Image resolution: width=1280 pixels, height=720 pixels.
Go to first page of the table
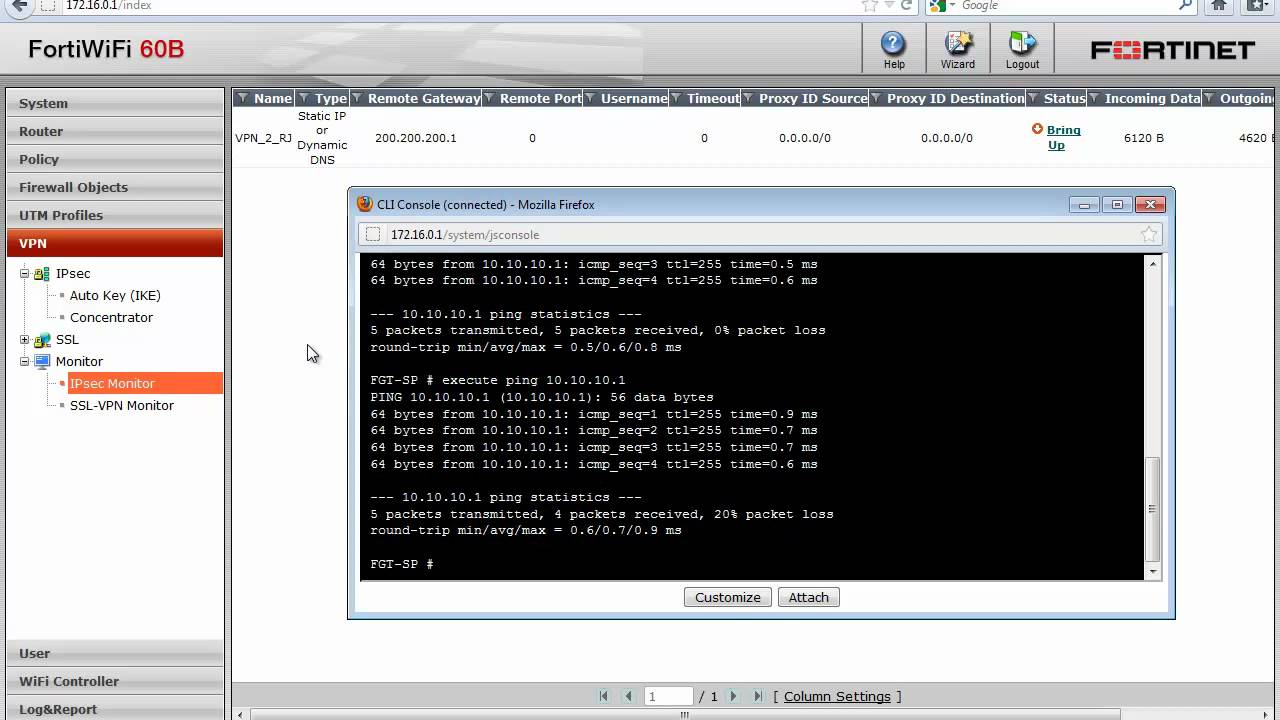(x=603, y=696)
